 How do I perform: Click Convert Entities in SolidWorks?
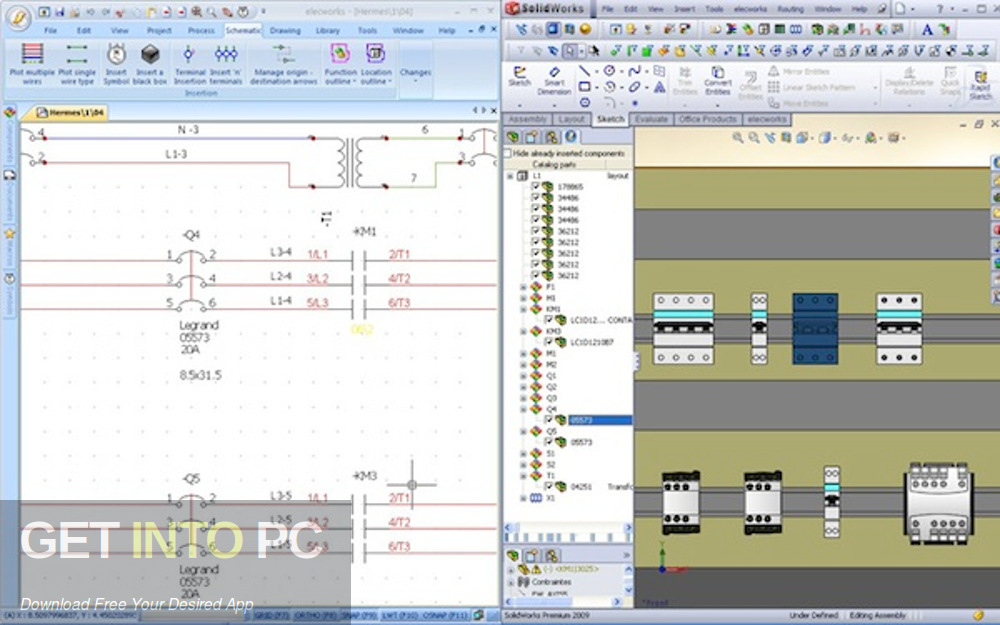(x=717, y=80)
